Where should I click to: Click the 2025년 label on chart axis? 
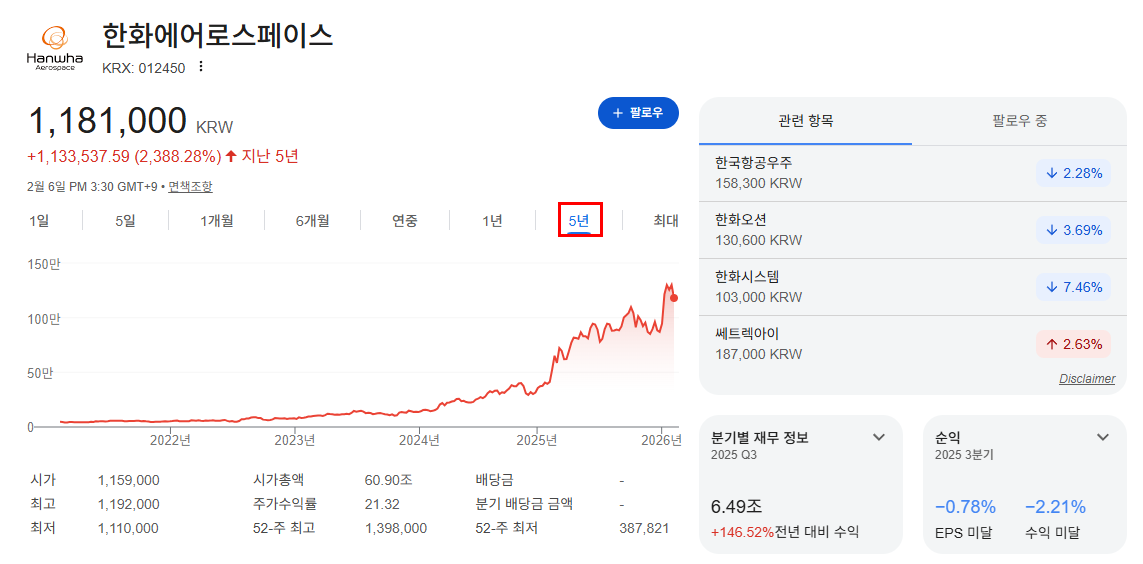pos(537,440)
